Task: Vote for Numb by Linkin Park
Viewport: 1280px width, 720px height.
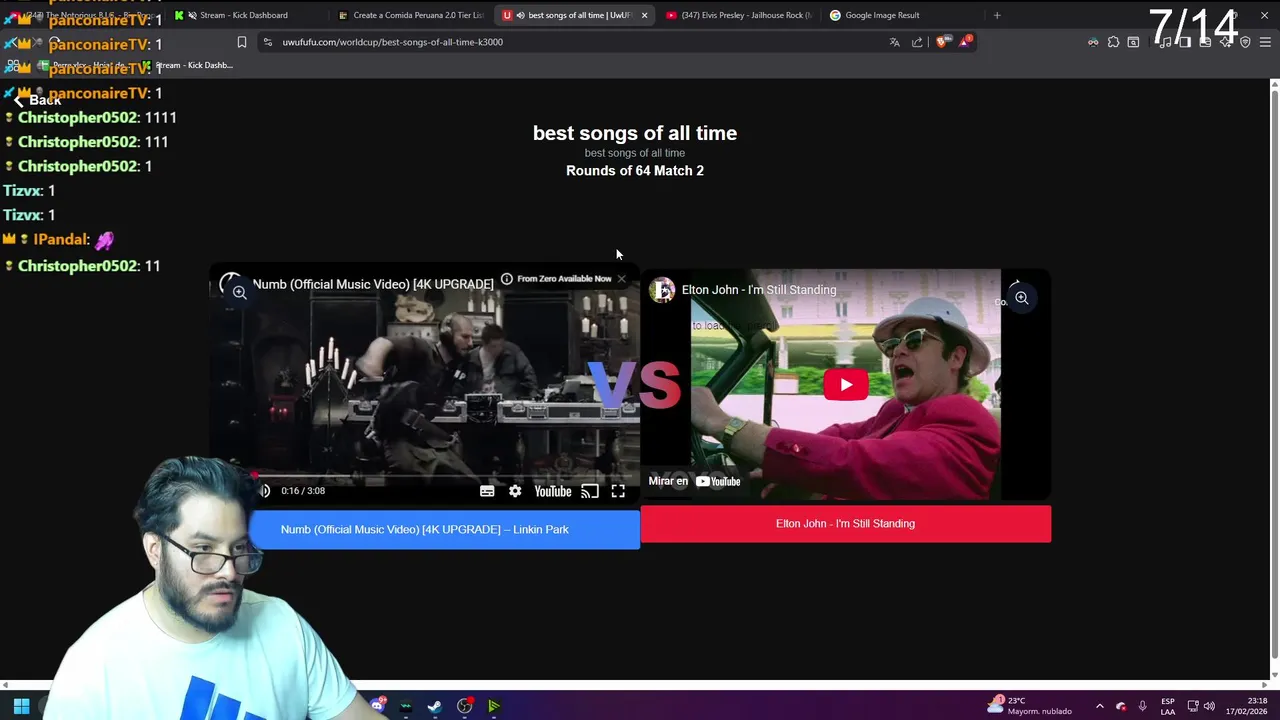Action: (444, 530)
